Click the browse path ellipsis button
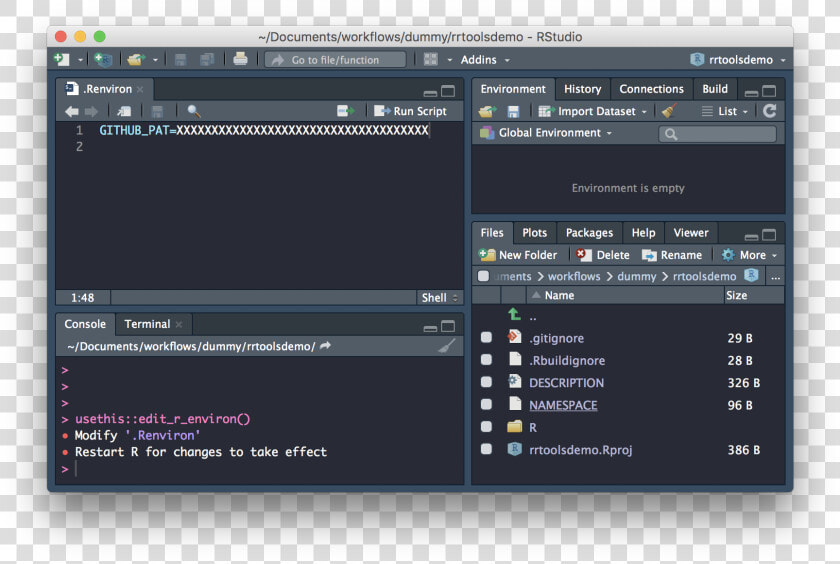This screenshot has height=564, width=840. 775,277
